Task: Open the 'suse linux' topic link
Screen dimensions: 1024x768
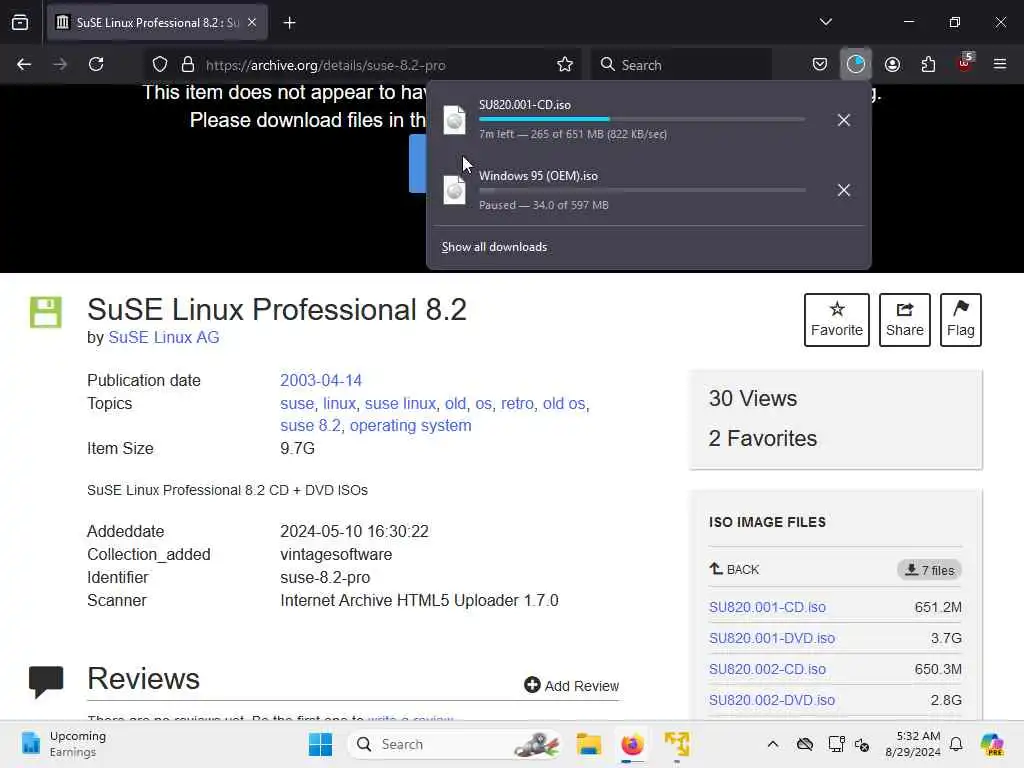Action: tap(400, 404)
